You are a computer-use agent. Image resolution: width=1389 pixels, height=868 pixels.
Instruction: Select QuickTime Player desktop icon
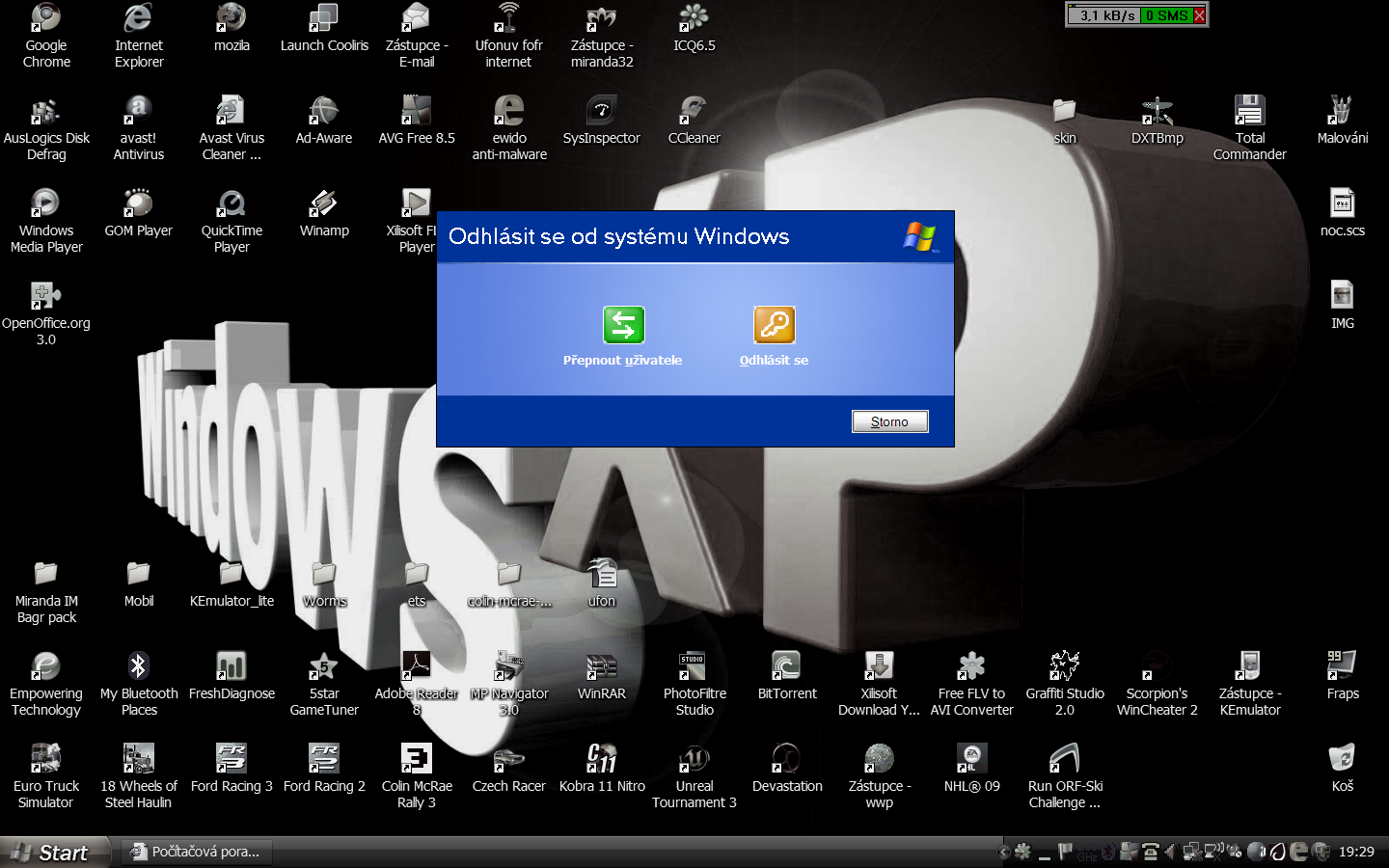pyautogui.click(x=231, y=203)
